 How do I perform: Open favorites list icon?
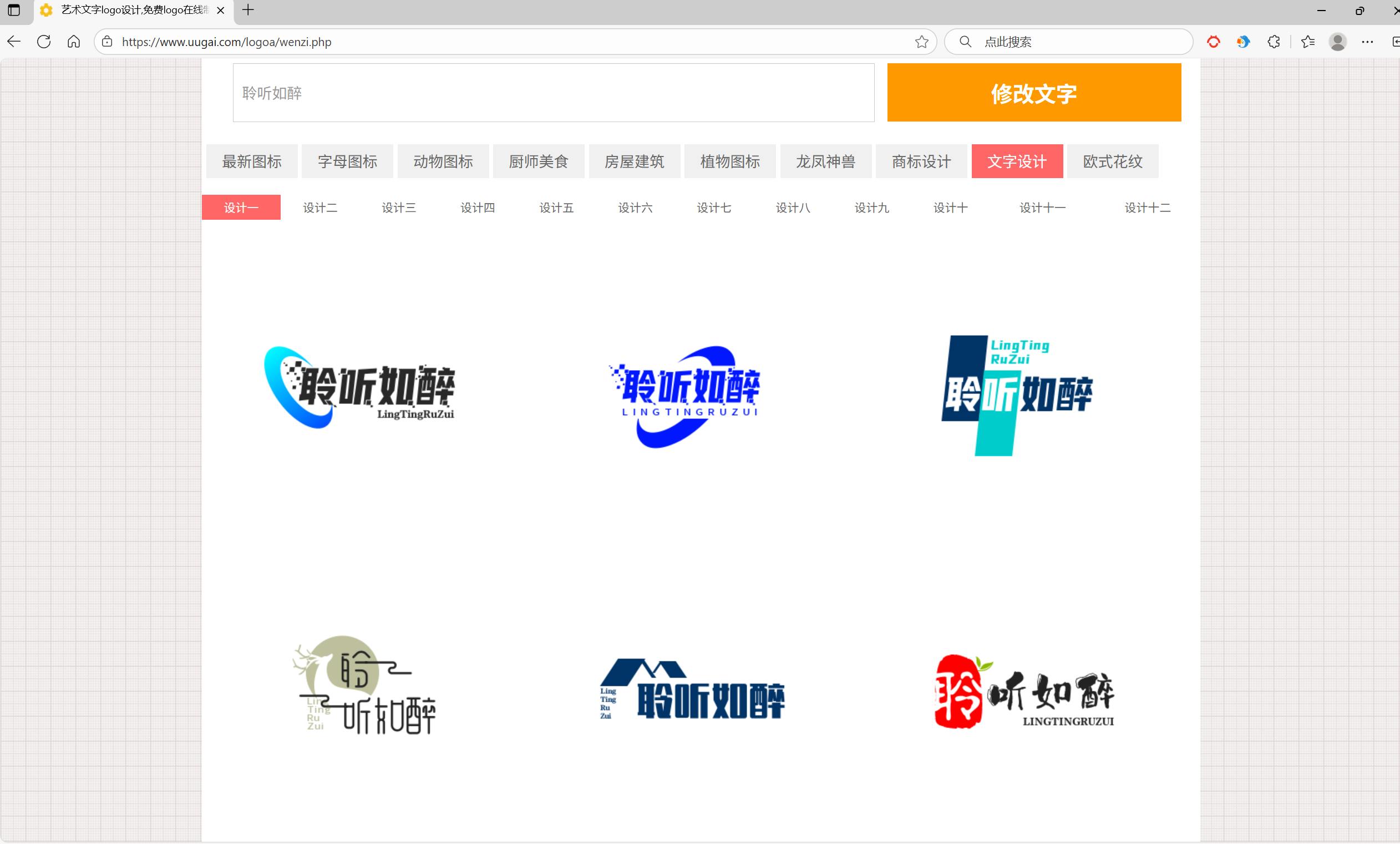click(1307, 42)
